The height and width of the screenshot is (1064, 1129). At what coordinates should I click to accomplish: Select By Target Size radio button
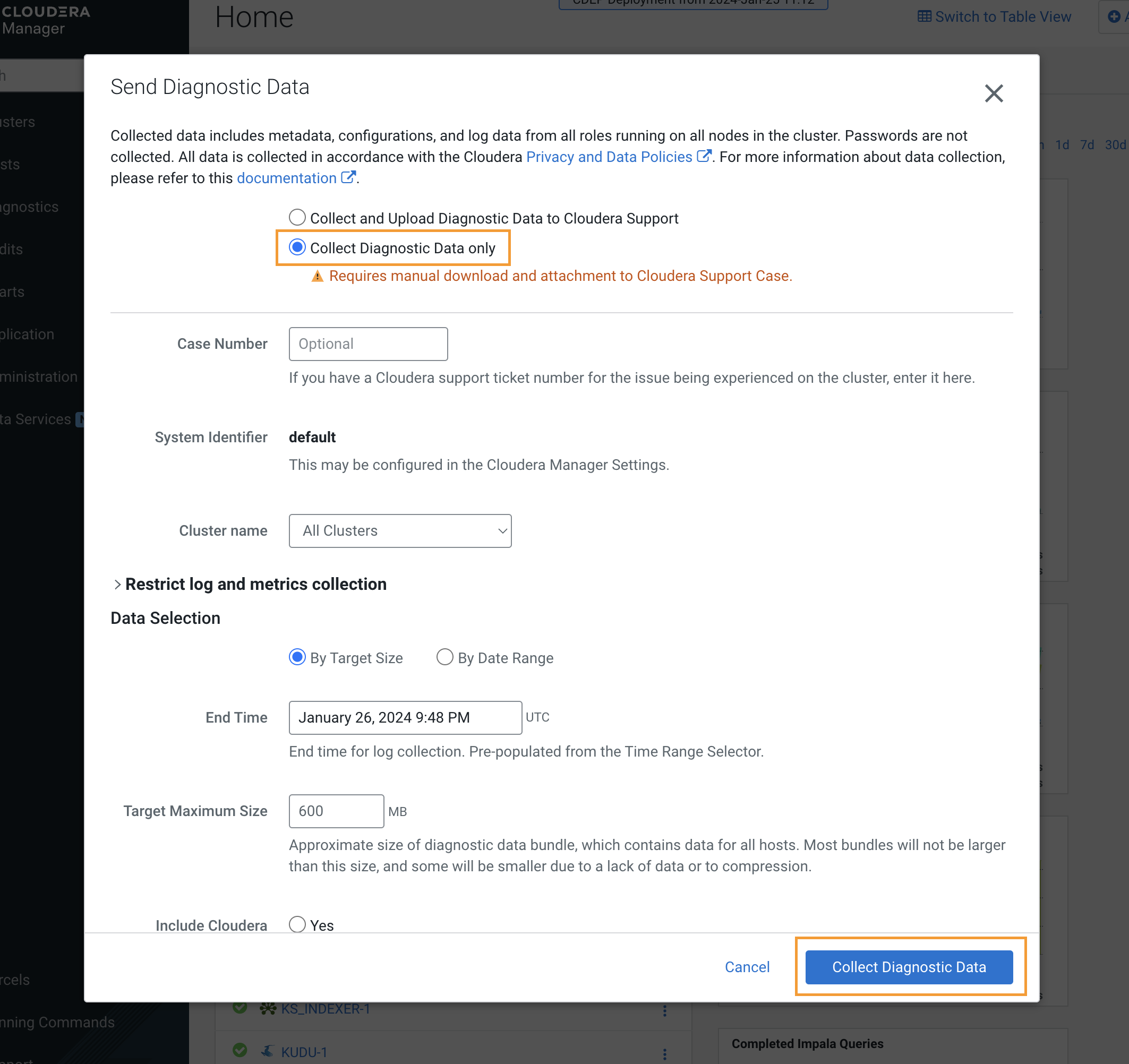pos(297,657)
